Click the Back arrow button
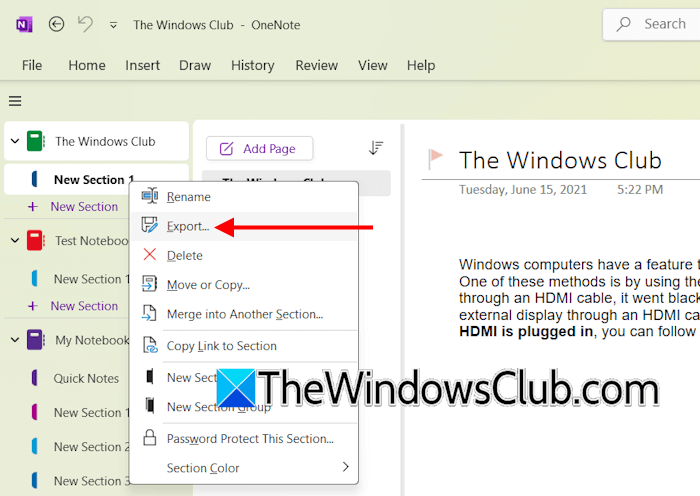This screenshot has width=700, height=496. pos(56,24)
